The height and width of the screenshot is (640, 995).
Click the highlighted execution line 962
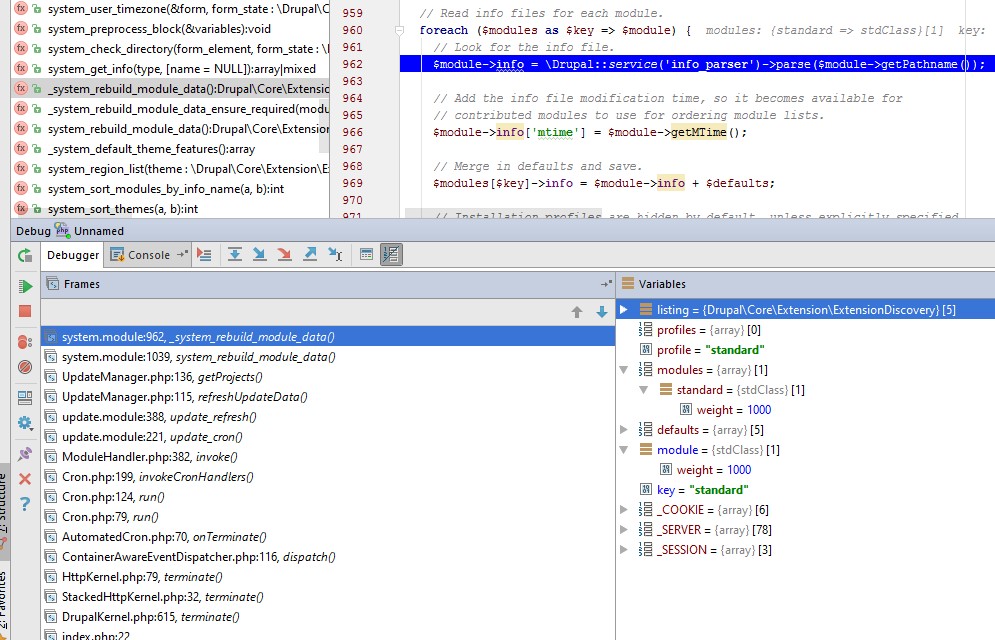tap(695, 64)
